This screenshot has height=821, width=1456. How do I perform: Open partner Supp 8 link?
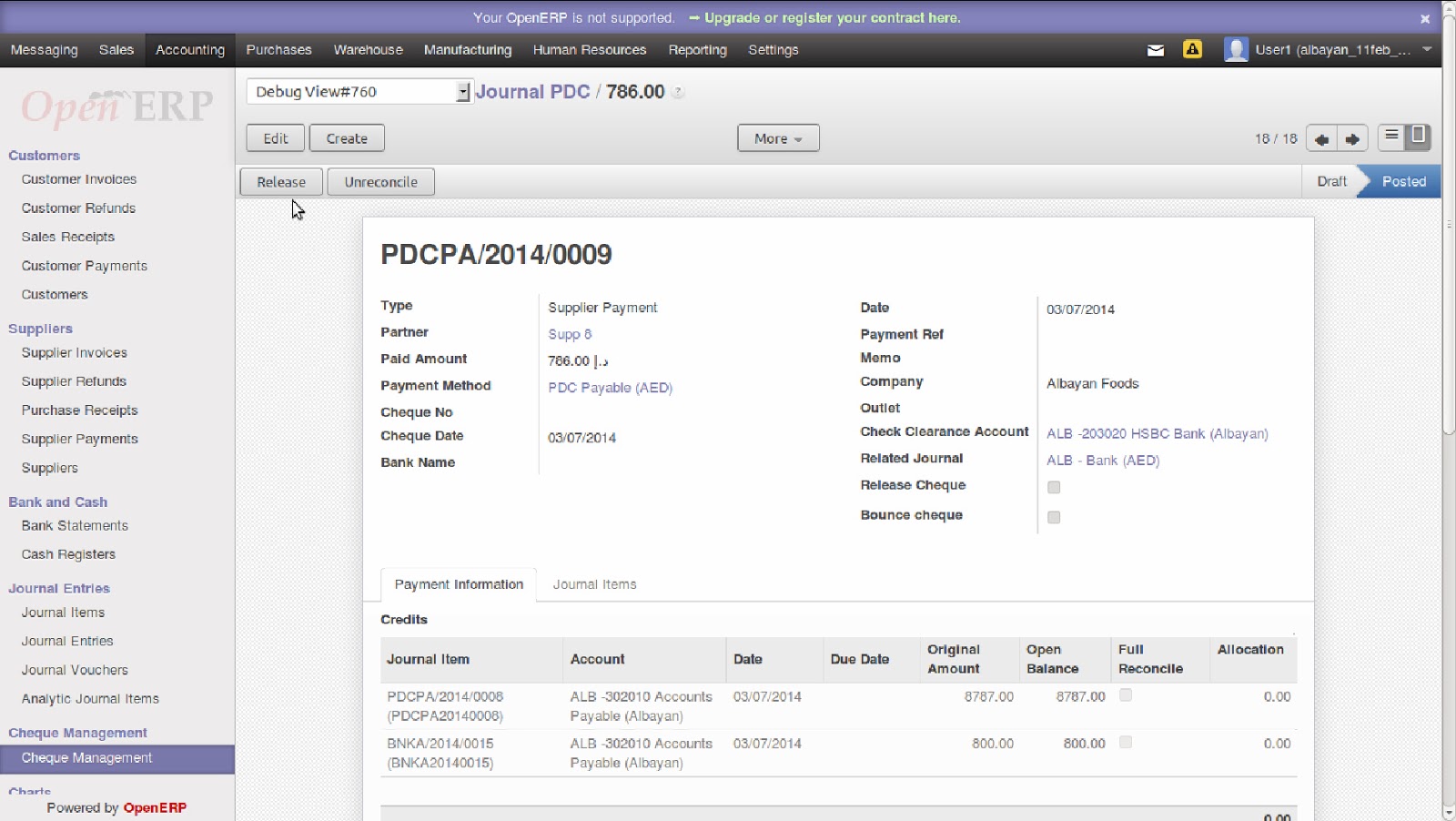570,334
